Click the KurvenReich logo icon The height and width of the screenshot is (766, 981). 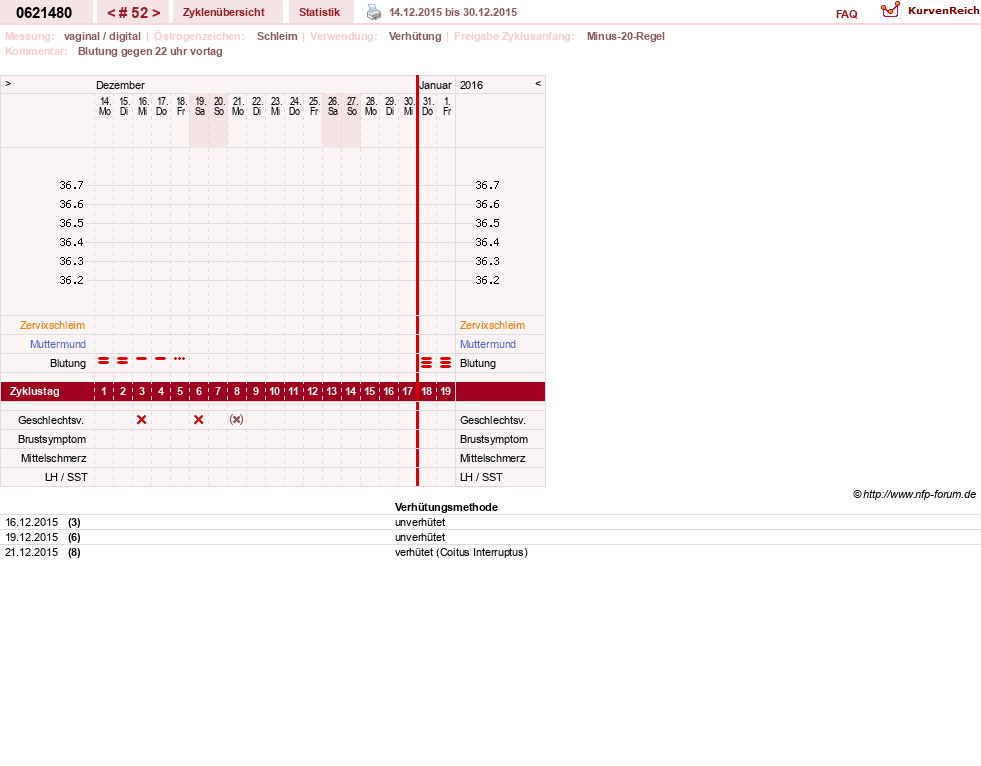(890, 10)
